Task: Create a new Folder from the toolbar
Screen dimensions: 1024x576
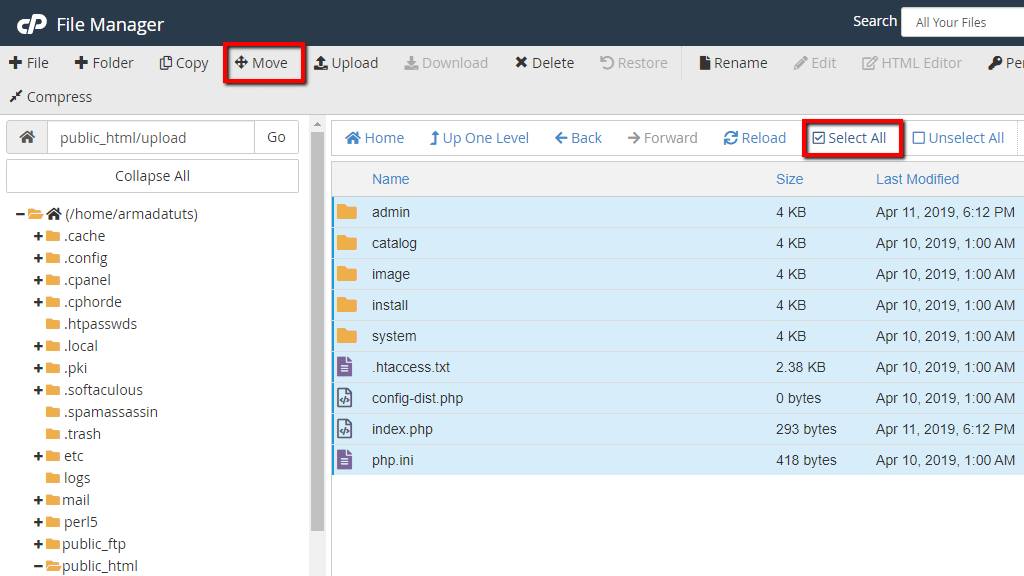Action: coord(104,62)
